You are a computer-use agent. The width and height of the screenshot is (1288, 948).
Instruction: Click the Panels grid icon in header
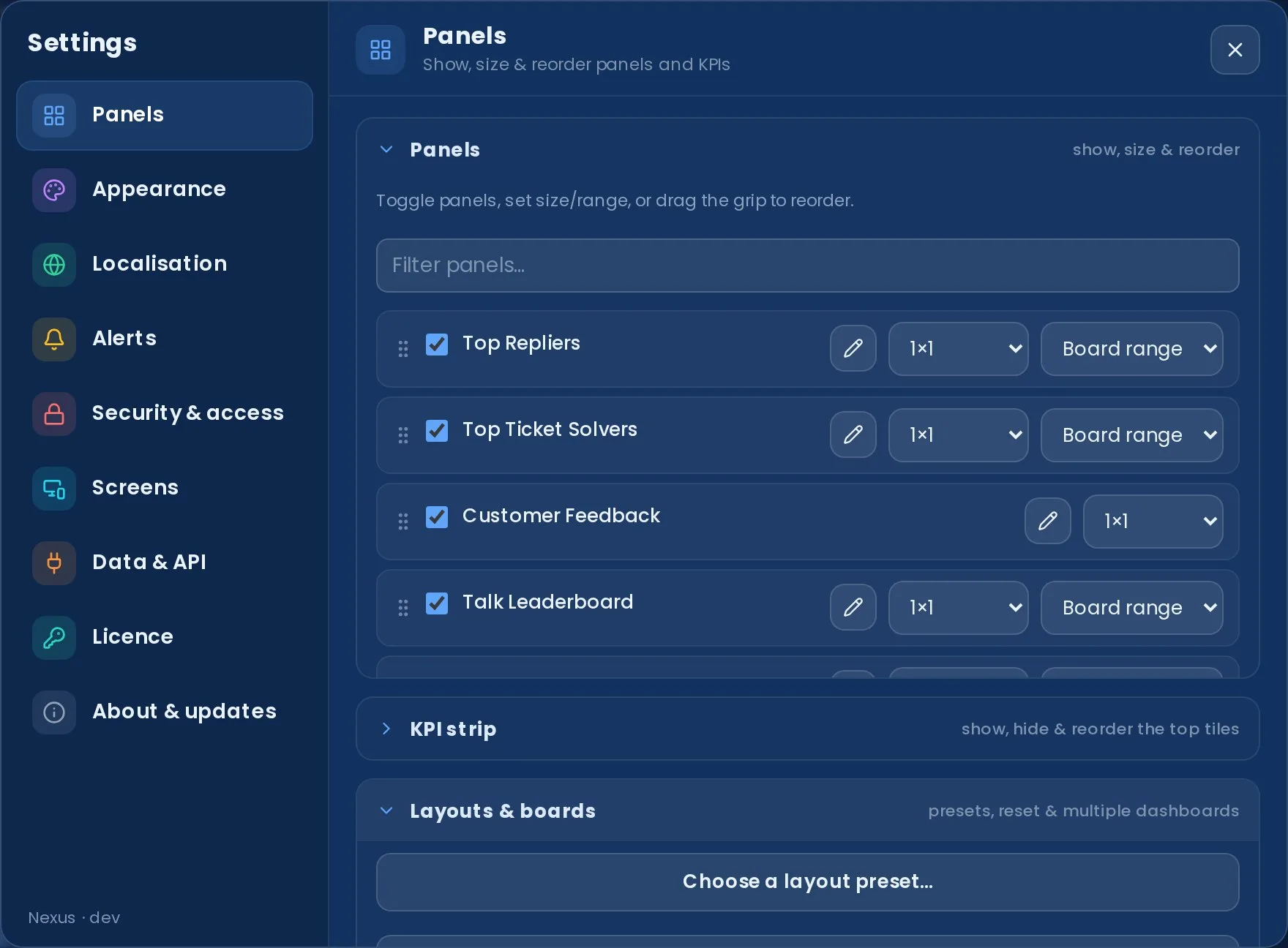[x=381, y=50]
